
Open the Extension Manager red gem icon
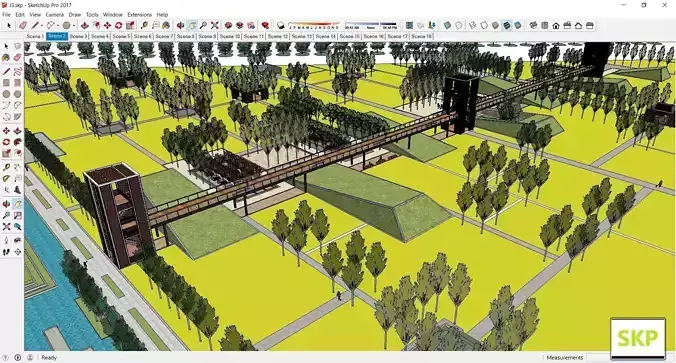[265, 25]
